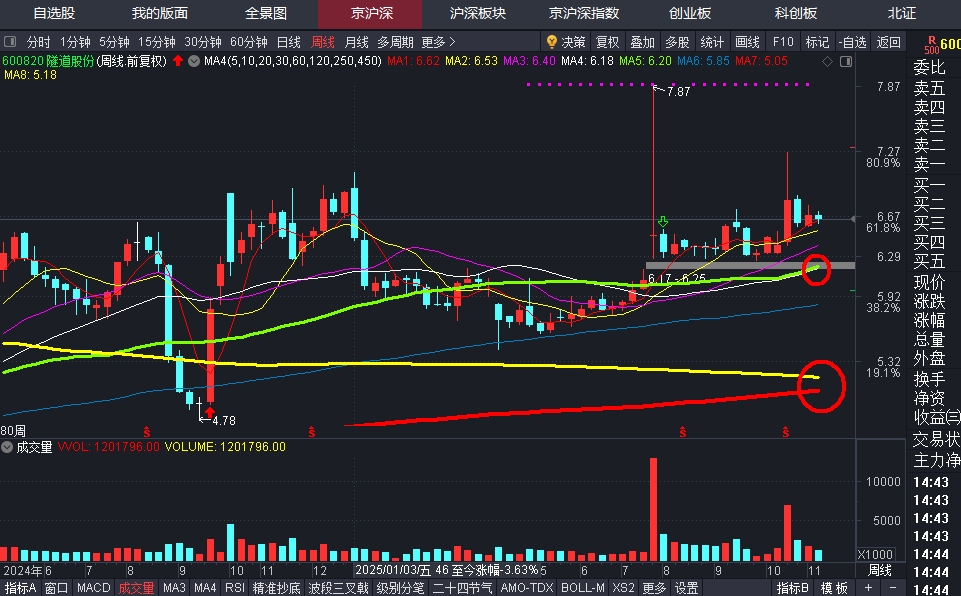This screenshot has height=596, width=961.
Task: Toggle the side panel icon at chart header
Action: (846, 61)
